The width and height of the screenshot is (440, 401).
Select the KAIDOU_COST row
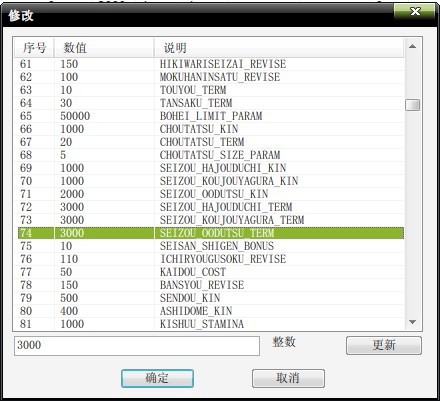click(211, 272)
